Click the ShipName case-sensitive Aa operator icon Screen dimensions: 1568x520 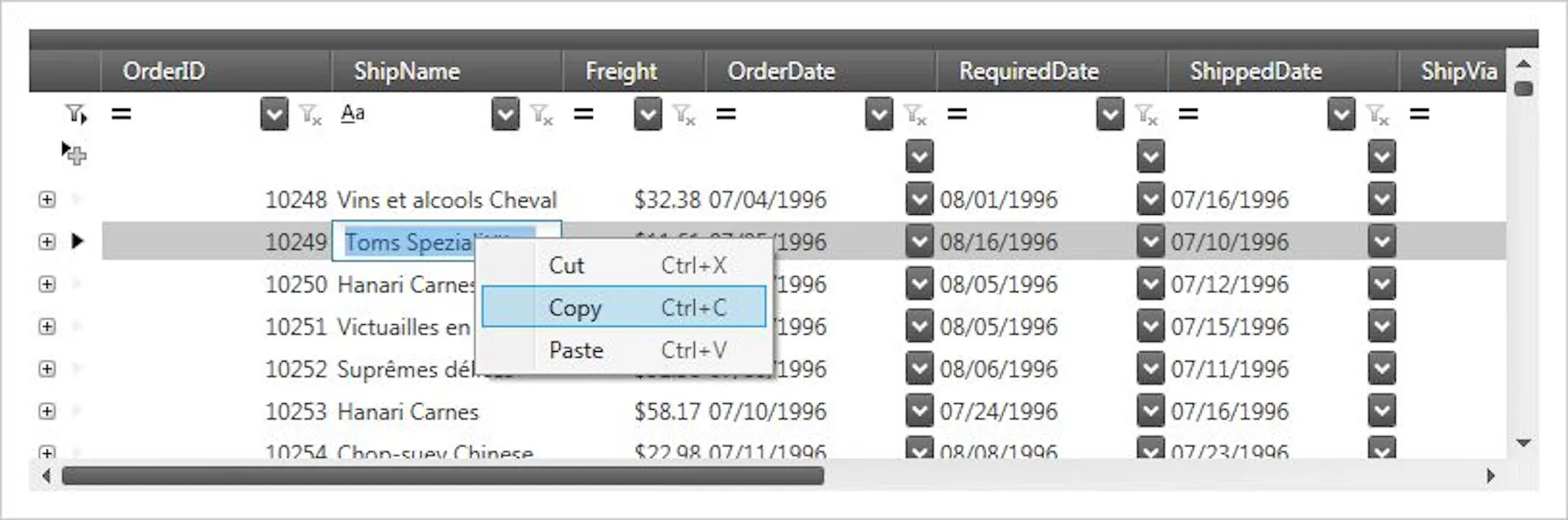(353, 113)
